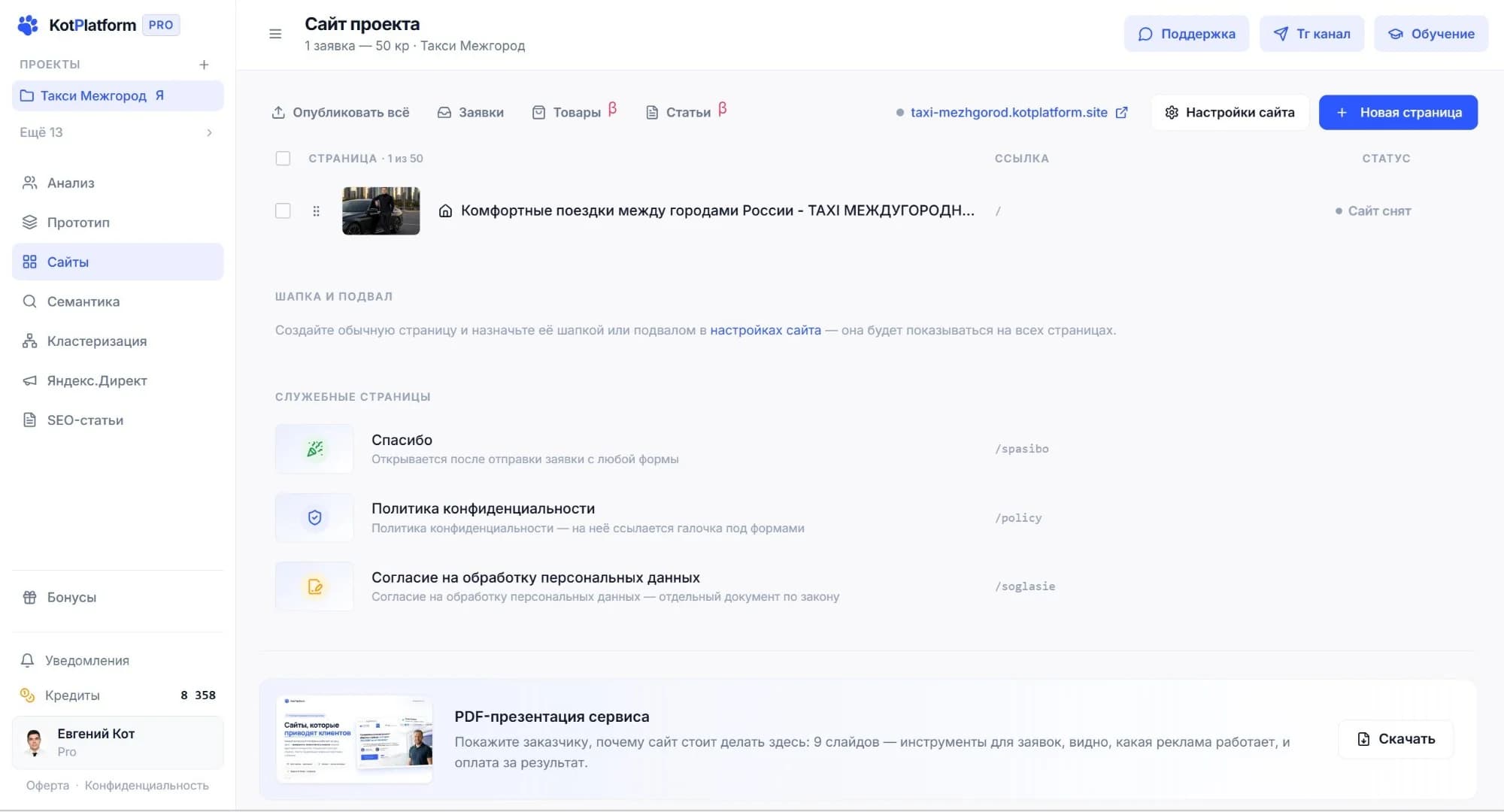Image resolution: width=1504 pixels, height=812 pixels.
Task: Click the PDF presentation preview thumbnail
Action: click(355, 740)
